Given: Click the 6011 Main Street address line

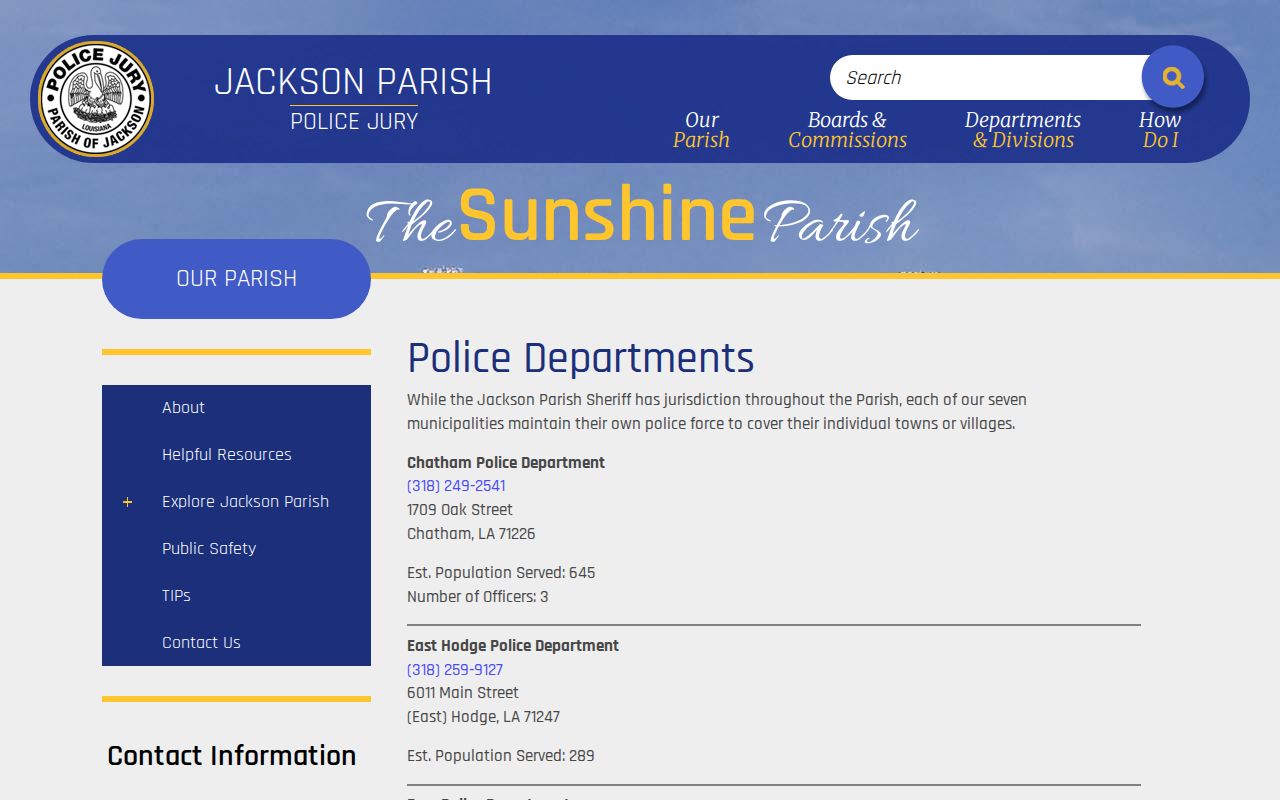Looking at the screenshot, I should click(463, 693).
